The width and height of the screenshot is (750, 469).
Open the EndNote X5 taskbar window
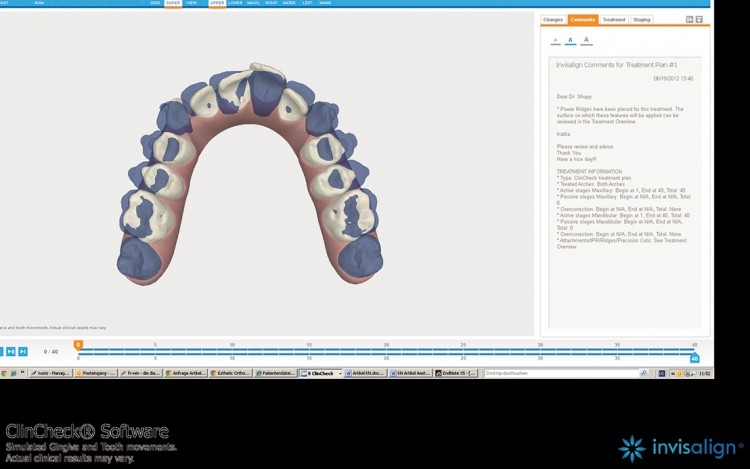456,373
